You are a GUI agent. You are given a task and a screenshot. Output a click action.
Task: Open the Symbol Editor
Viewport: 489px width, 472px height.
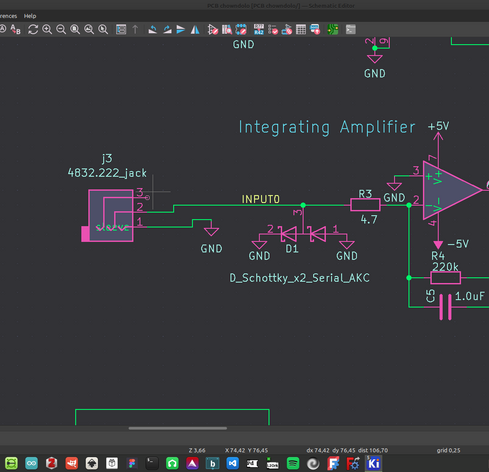213,29
